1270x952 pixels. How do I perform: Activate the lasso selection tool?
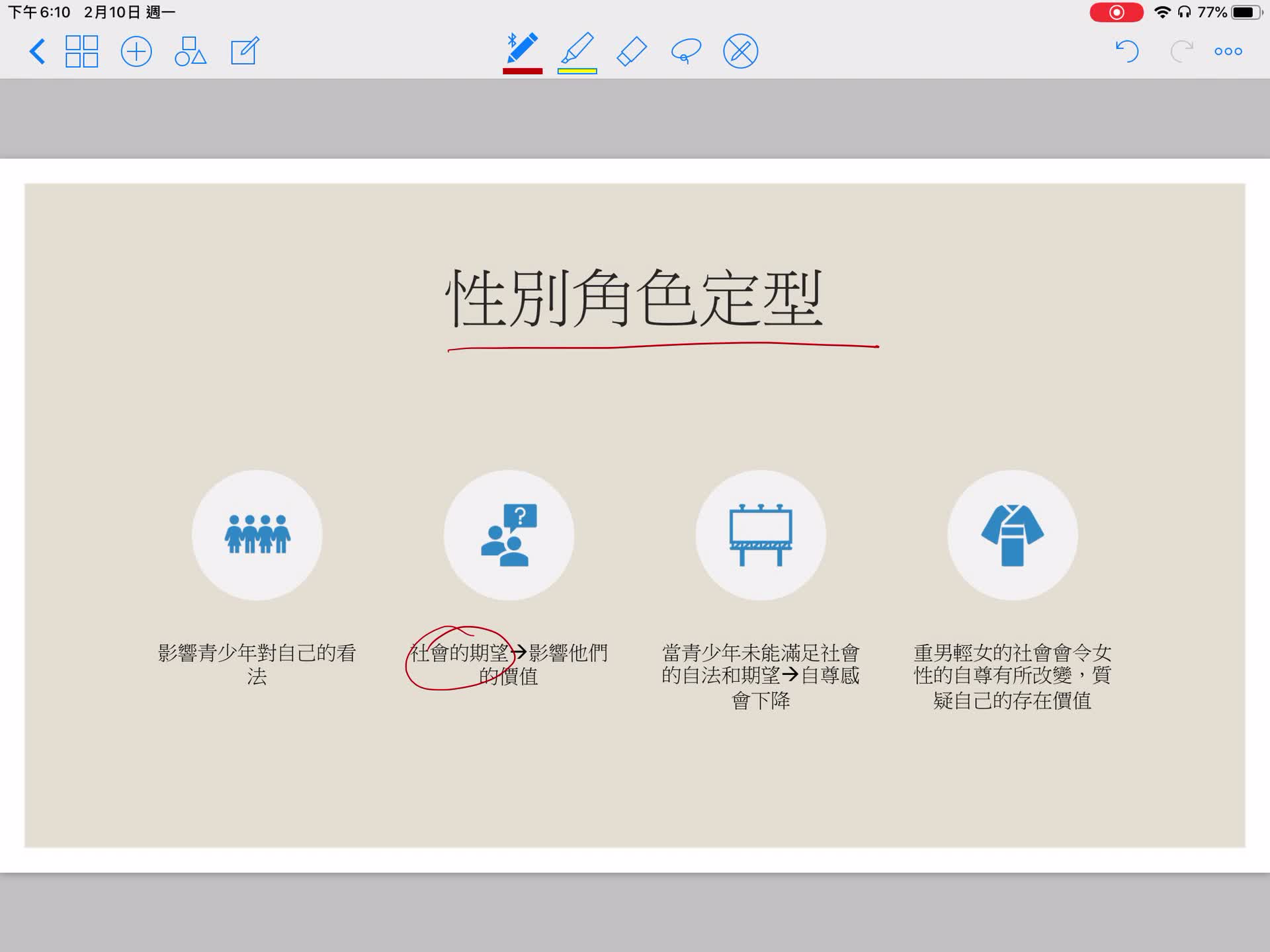coord(685,50)
